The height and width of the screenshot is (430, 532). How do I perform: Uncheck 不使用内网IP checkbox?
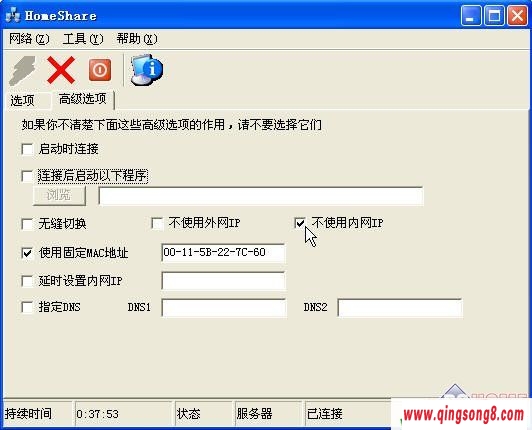[x=300, y=223]
